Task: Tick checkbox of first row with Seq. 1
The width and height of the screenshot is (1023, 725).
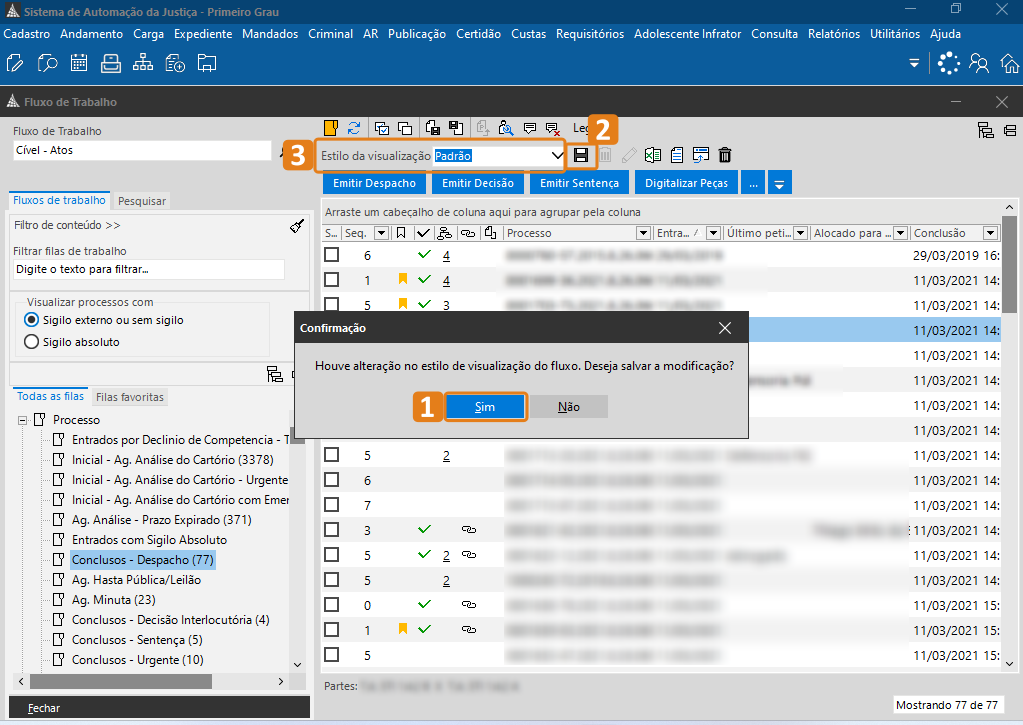Action: [x=331, y=280]
